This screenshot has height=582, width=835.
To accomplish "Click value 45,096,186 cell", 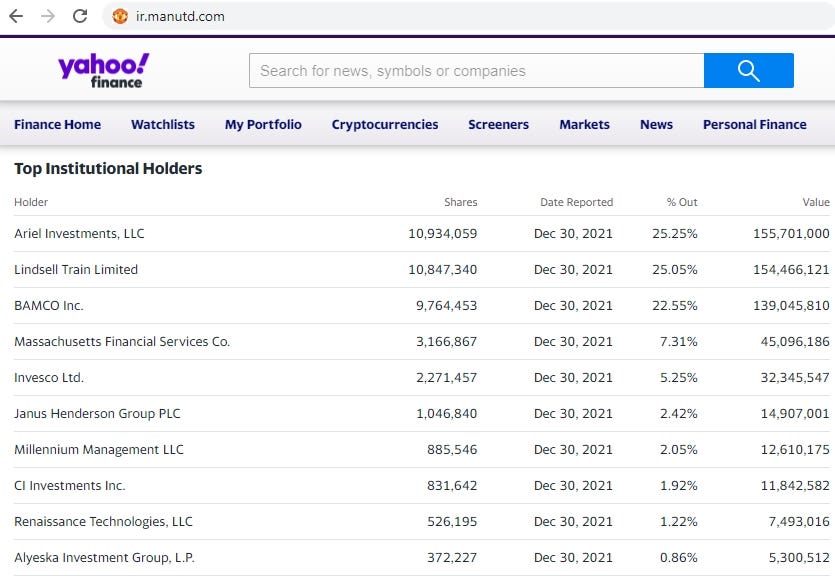I will click(x=795, y=341).
